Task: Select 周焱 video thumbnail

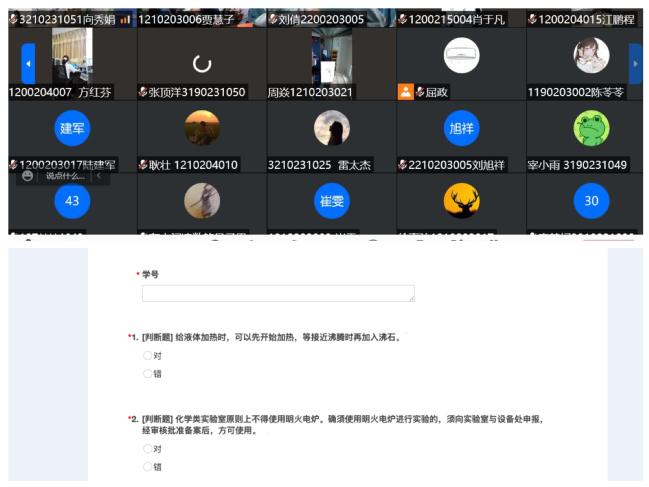Action: click(x=331, y=56)
